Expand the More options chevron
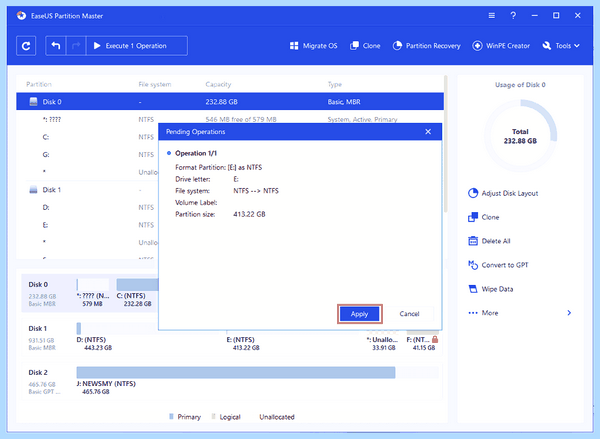600x439 pixels. pos(569,313)
